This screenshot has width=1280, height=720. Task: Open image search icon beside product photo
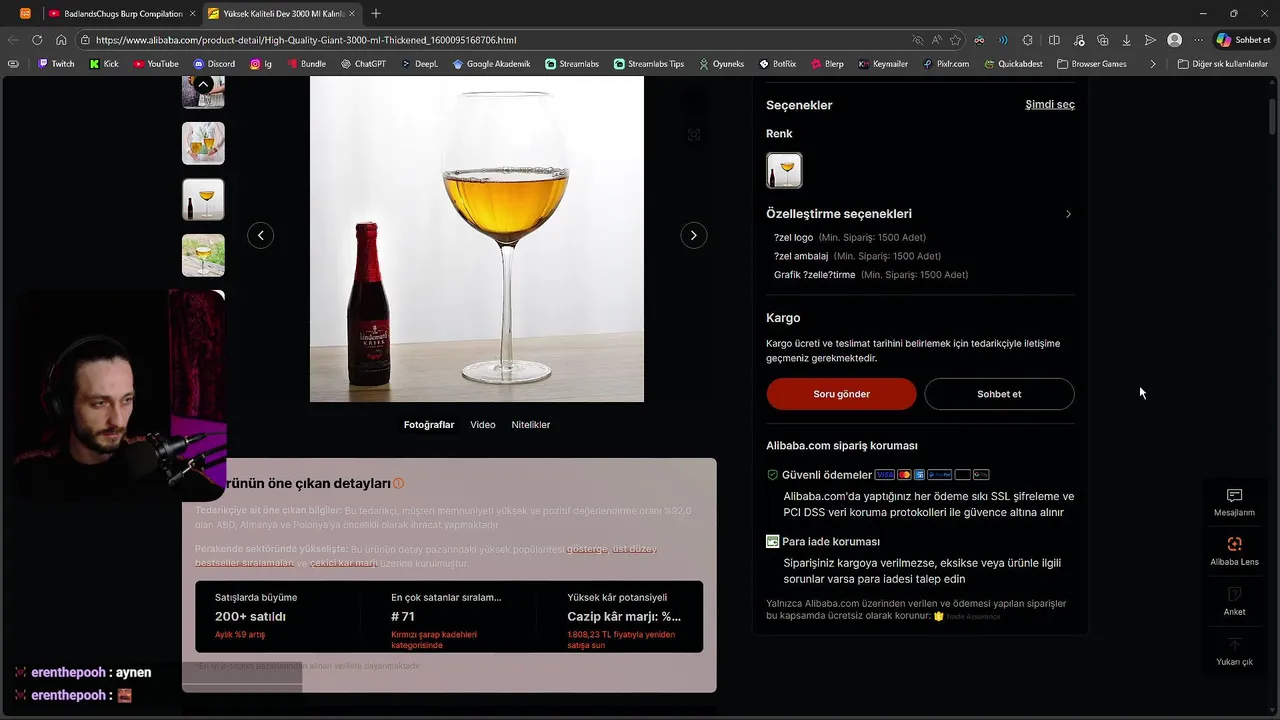tap(694, 134)
